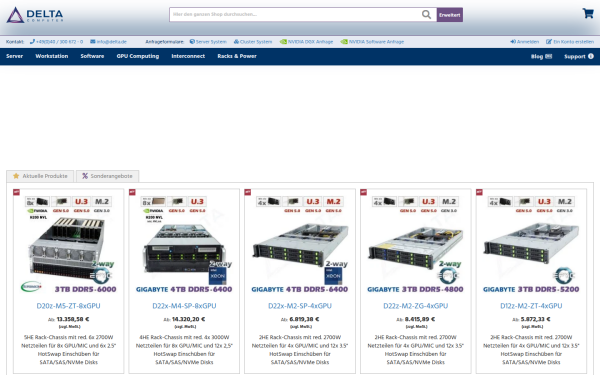Click the U.3 icon on D20z-M5-ZT-8xGPU
600x375 pixels.
click(x=82, y=202)
